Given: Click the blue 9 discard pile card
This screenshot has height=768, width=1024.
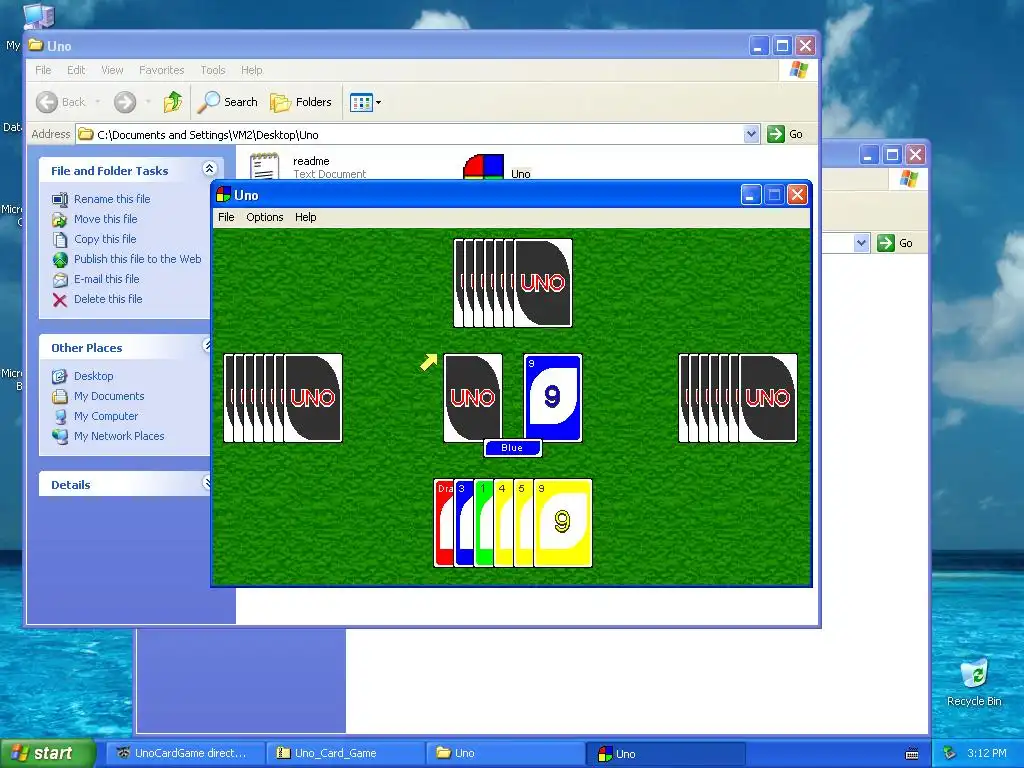Looking at the screenshot, I should coord(552,398).
